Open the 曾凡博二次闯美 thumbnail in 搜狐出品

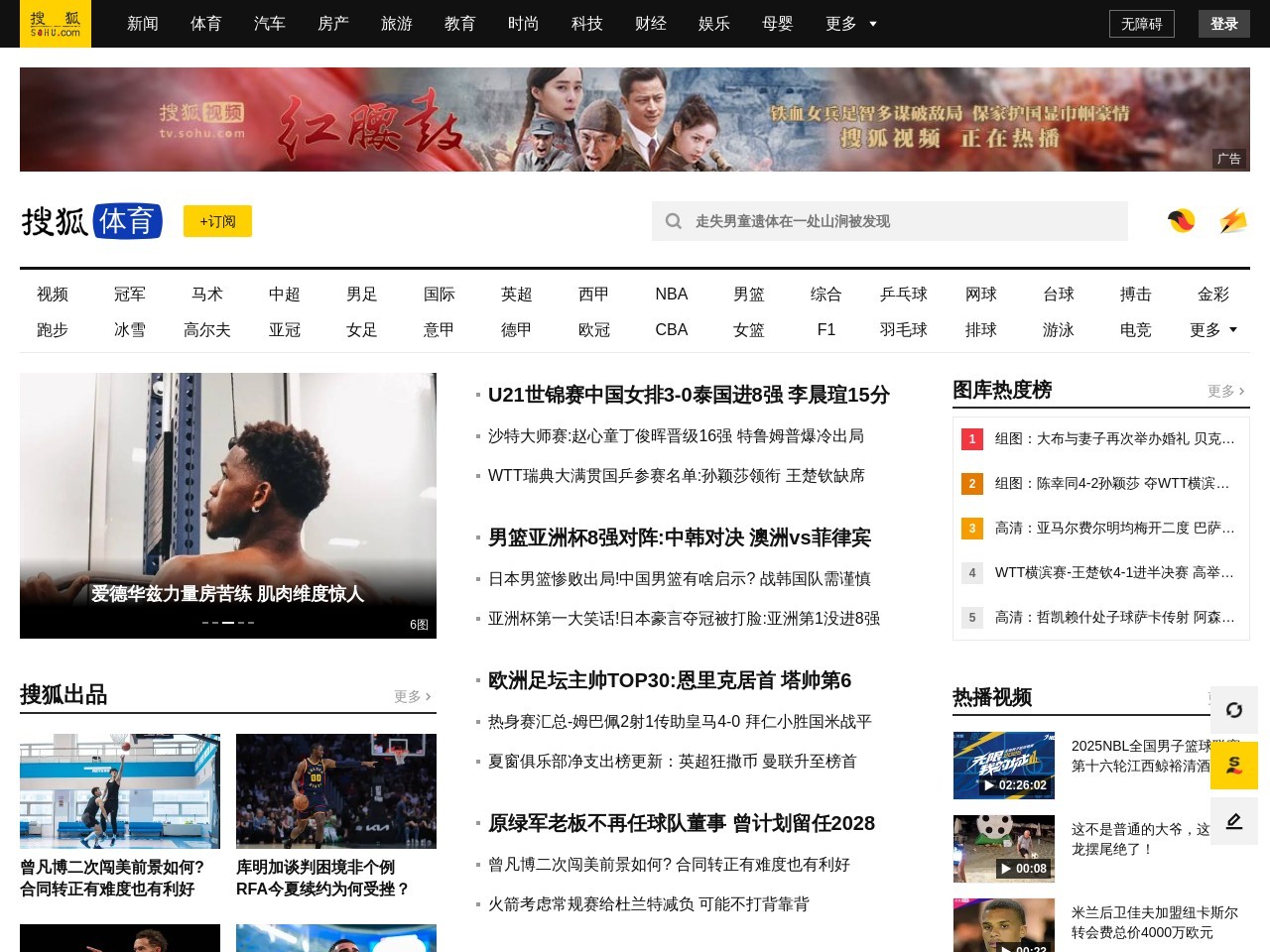point(120,791)
